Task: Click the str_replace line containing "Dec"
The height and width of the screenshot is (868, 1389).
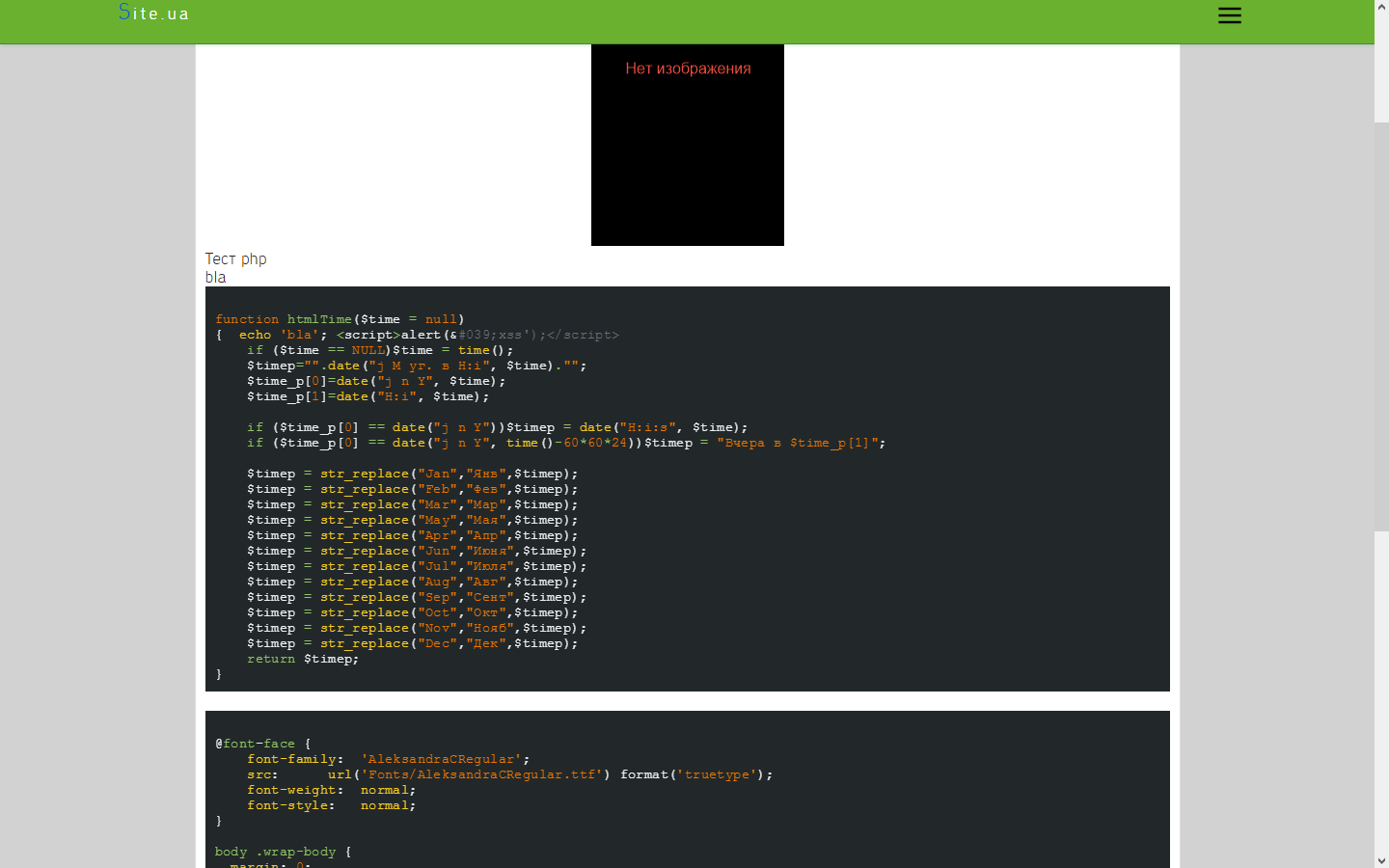Action: [412, 643]
